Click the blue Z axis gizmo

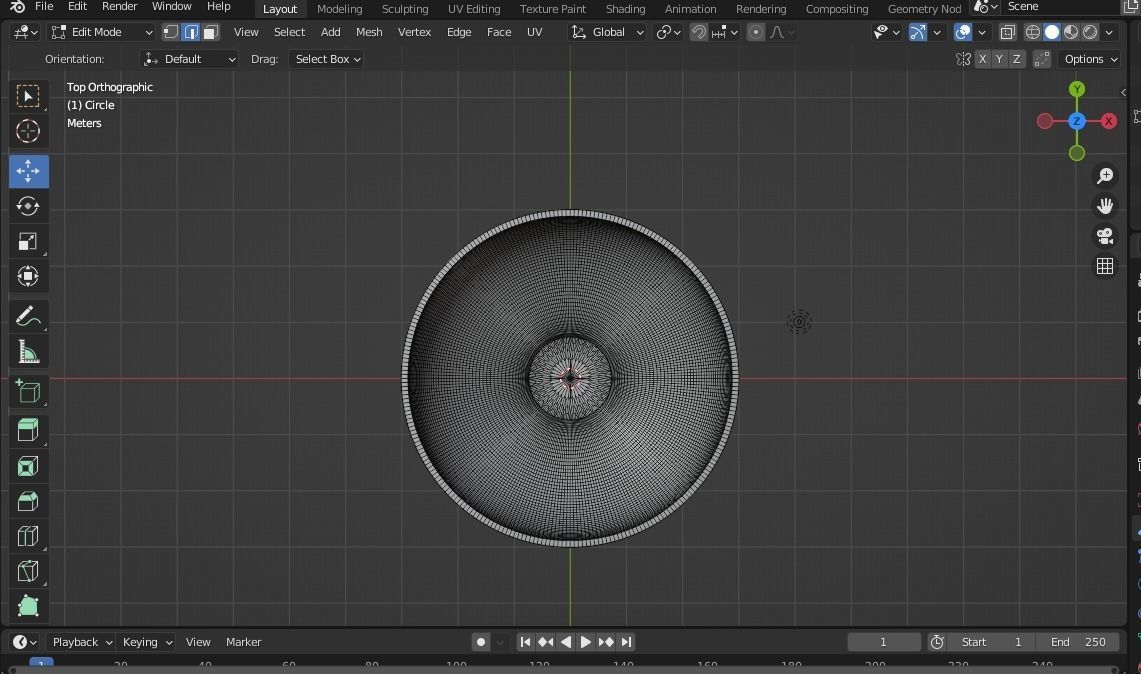pos(1077,121)
